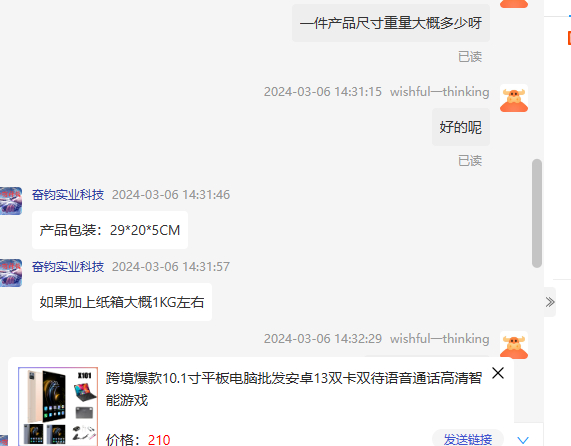571x446 pixels.
Task: Click orange bull avatar at 14:31:15
Action: (514, 98)
